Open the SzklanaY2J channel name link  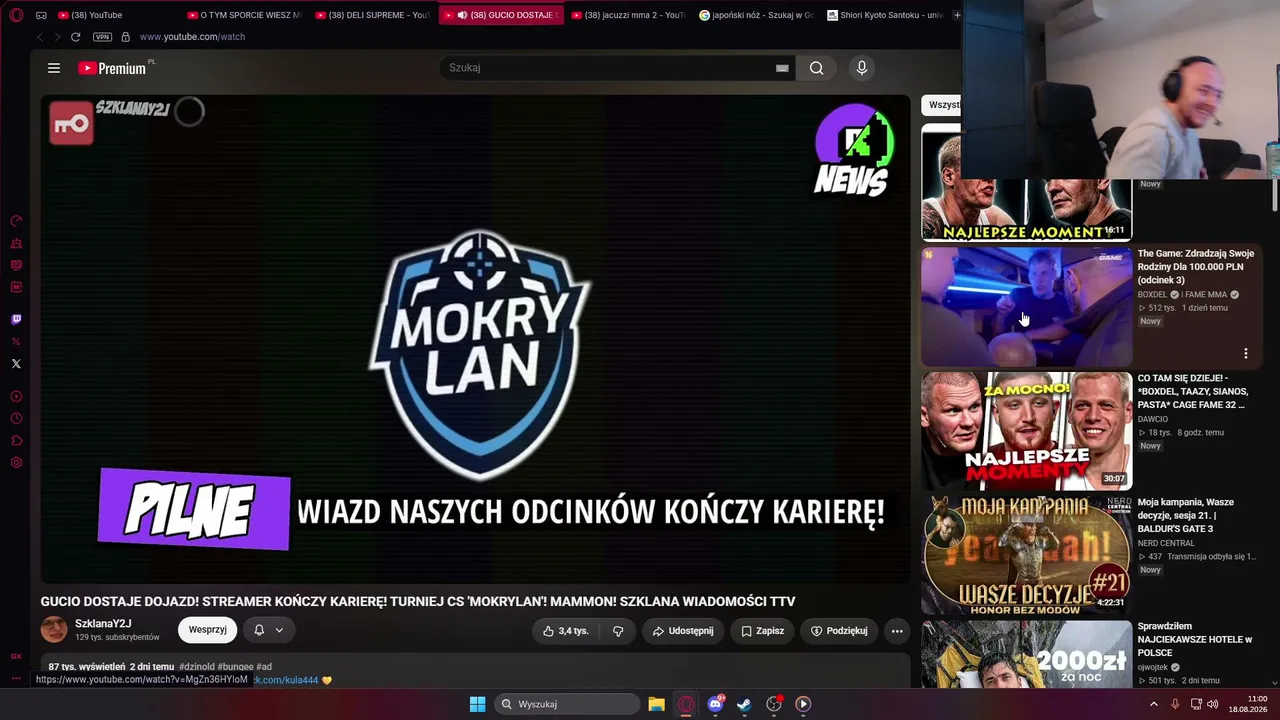[103, 624]
